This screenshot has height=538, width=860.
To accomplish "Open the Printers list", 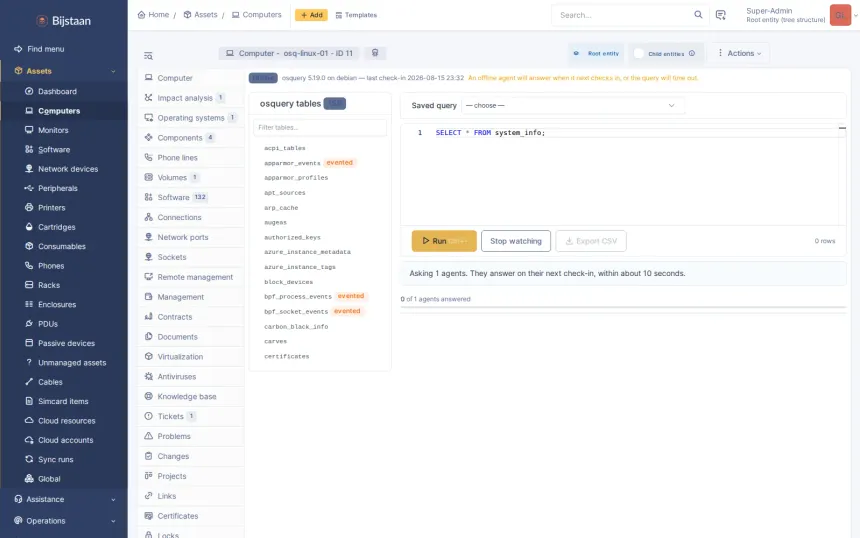I will pos(52,207).
